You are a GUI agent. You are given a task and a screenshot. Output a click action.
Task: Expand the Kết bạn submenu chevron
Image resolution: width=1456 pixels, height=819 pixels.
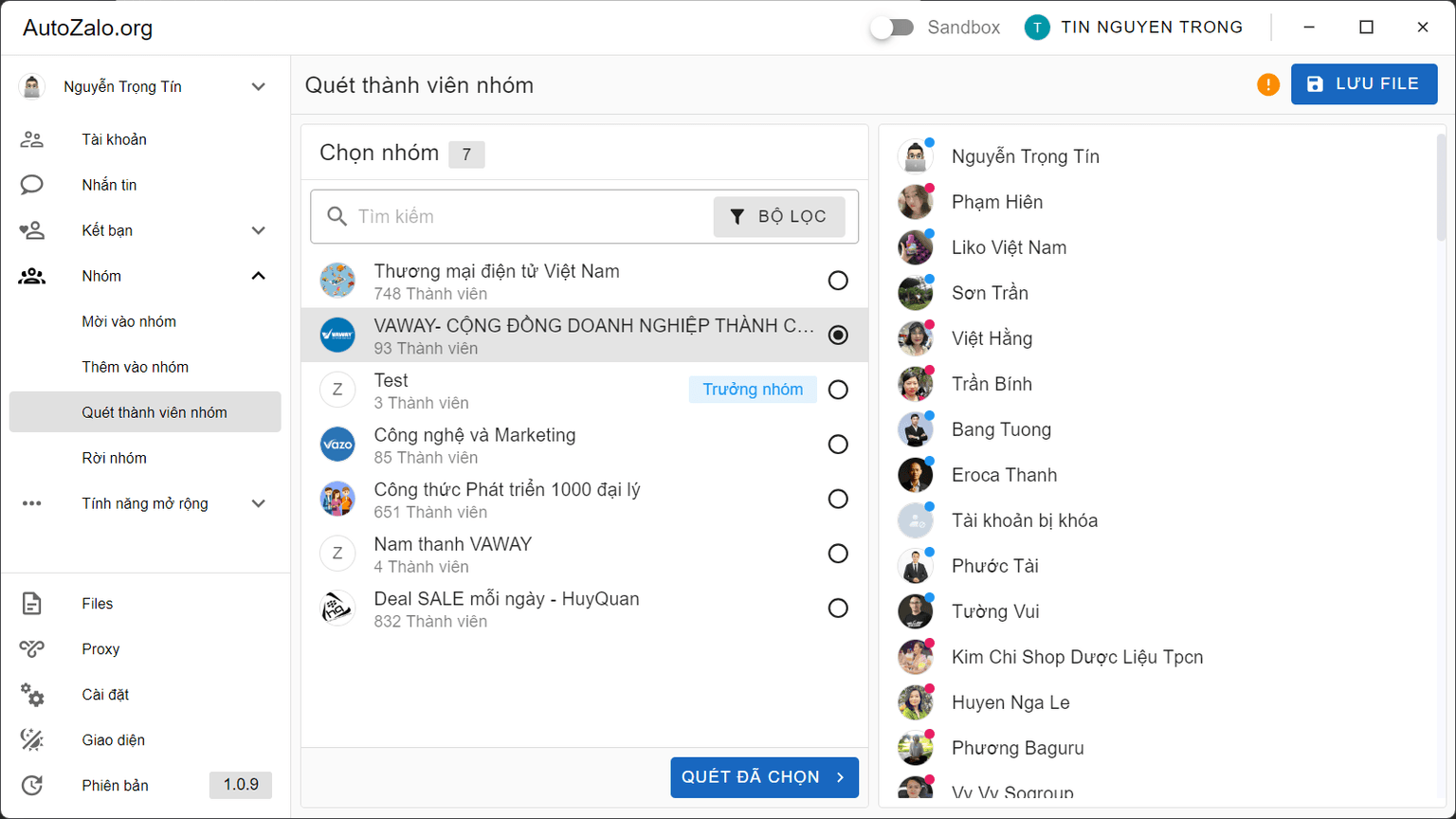pos(258,230)
